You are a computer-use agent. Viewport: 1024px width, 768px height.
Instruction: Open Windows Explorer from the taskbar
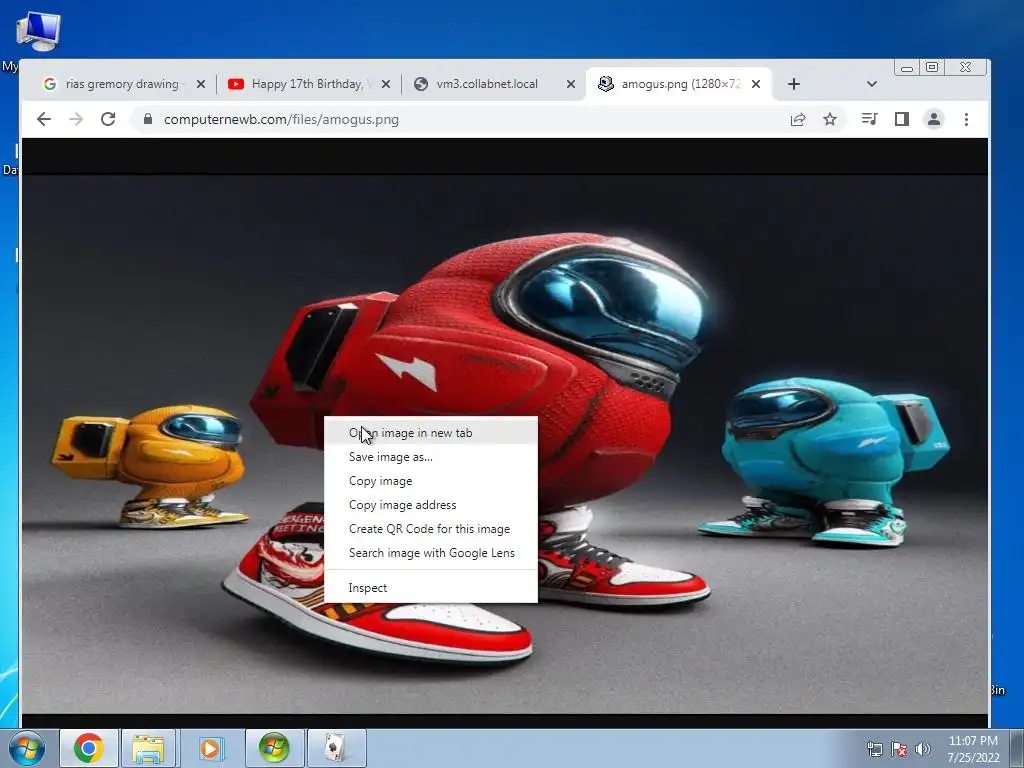point(148,748)
